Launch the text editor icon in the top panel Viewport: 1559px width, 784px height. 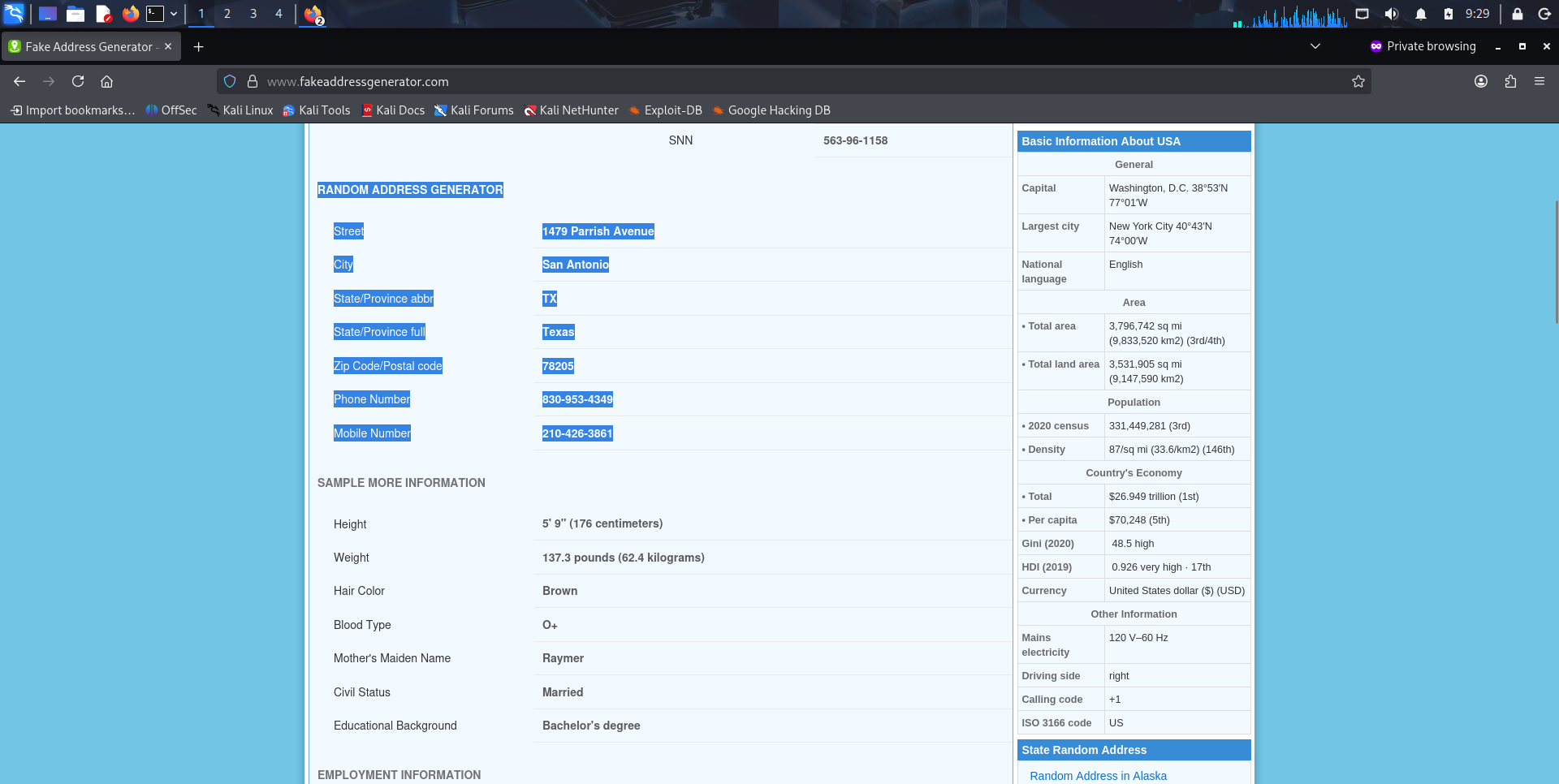point(103,14)
